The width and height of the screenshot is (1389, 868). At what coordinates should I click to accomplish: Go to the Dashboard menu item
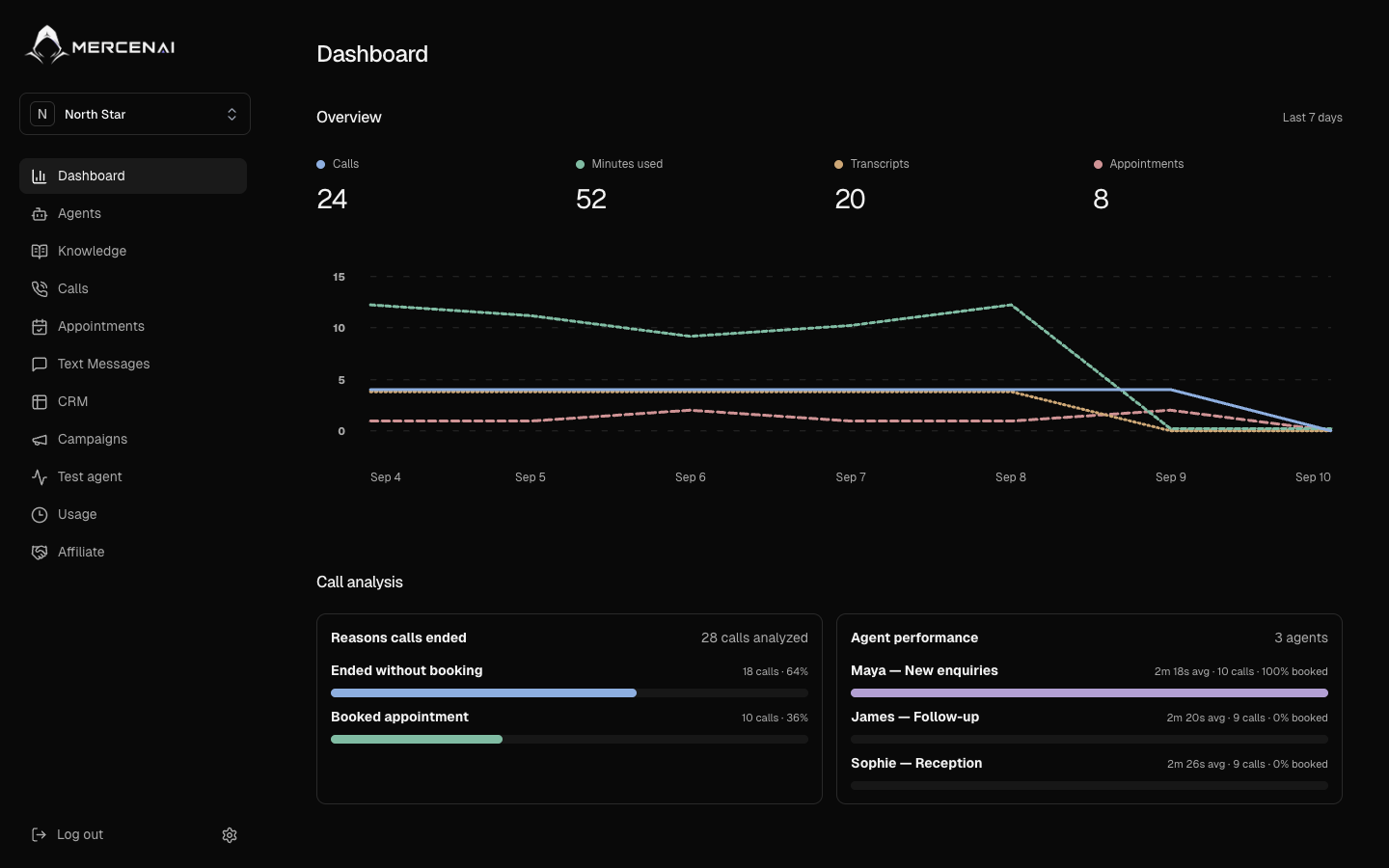tap(133, 176)
